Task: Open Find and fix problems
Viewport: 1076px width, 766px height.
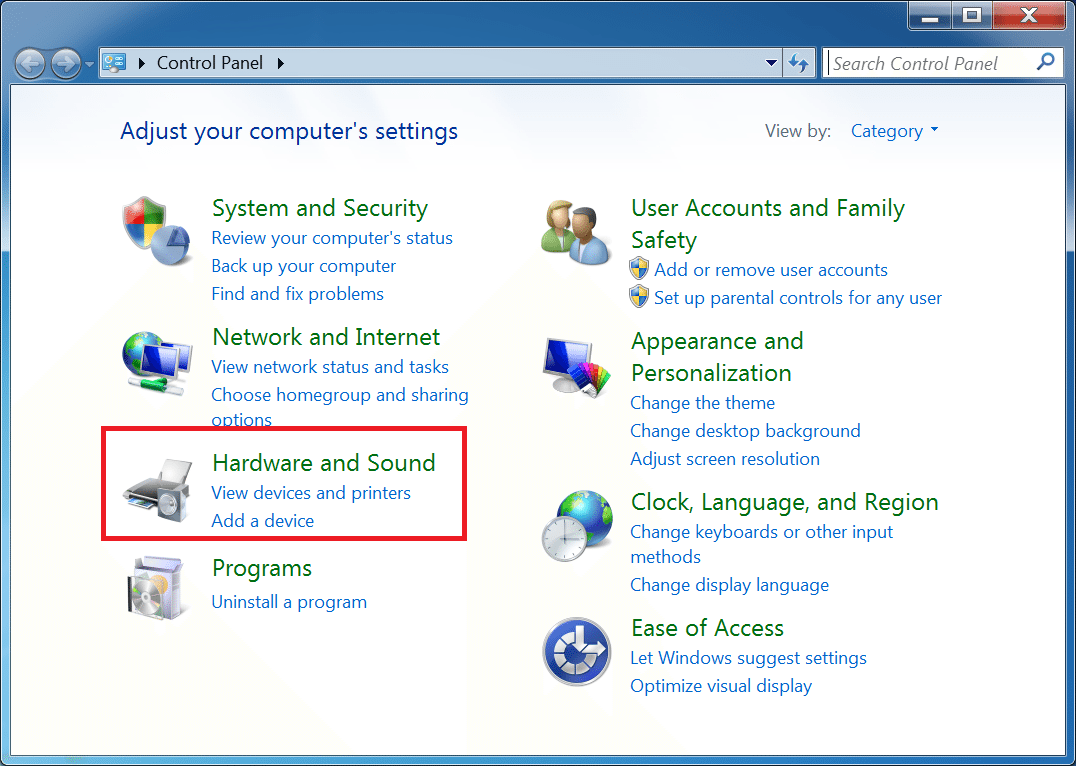Action: click(298, 294)
